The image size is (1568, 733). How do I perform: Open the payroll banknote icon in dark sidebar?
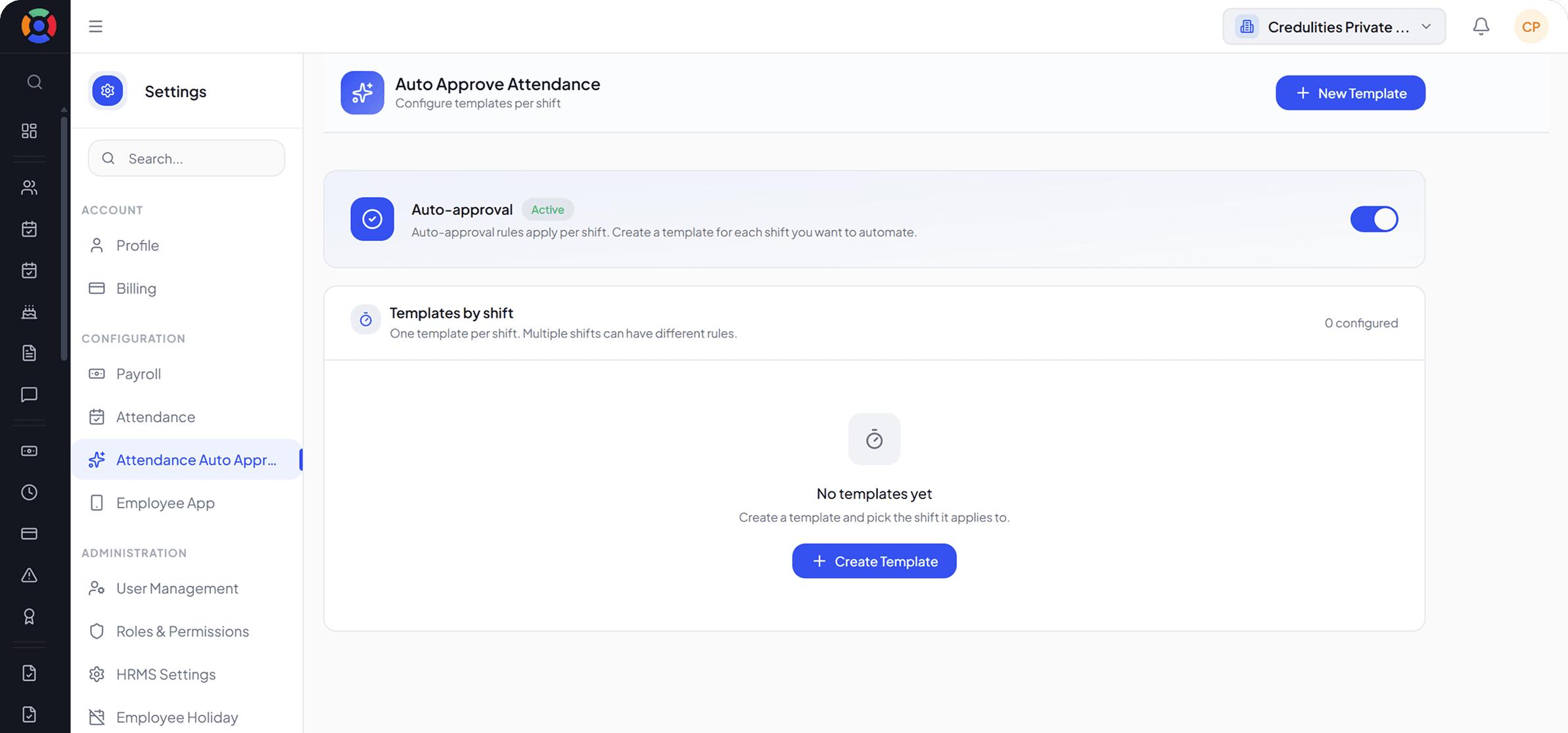click(30, 451)
